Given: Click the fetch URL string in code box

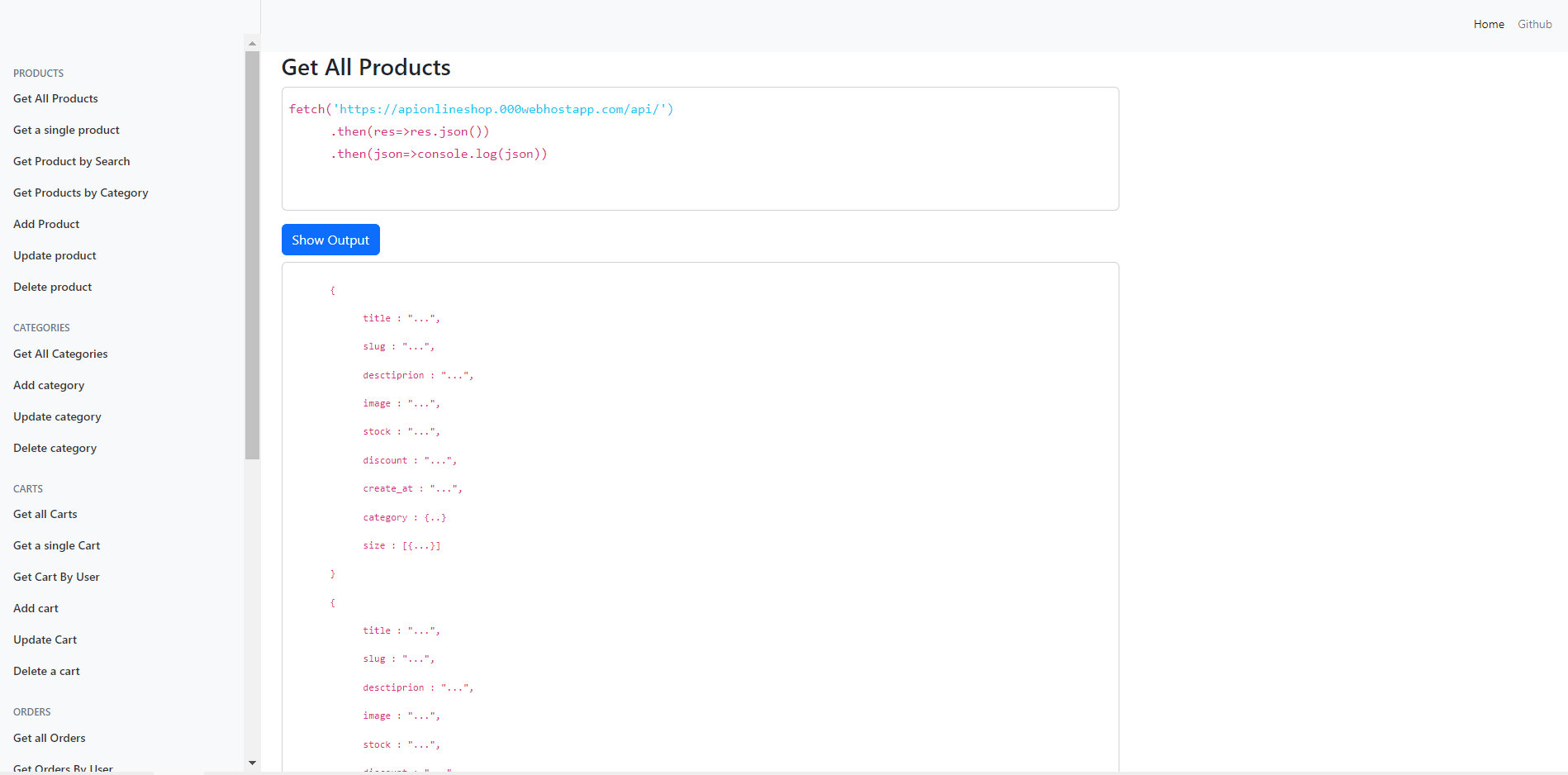Looking at the screenshot, I should click(x=503, y=109).
